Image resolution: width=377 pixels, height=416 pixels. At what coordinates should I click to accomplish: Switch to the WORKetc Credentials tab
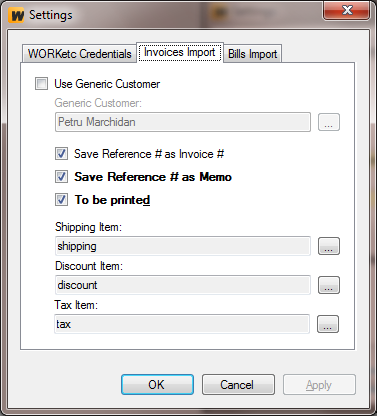(80, 54)
